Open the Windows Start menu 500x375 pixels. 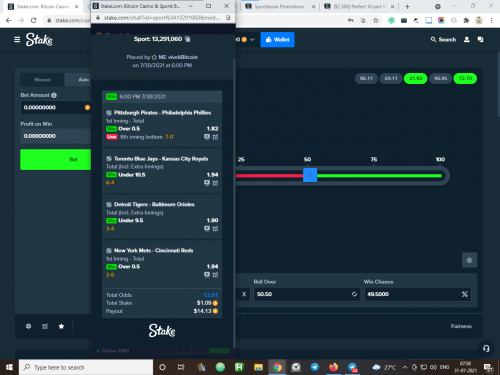point(9,367)
